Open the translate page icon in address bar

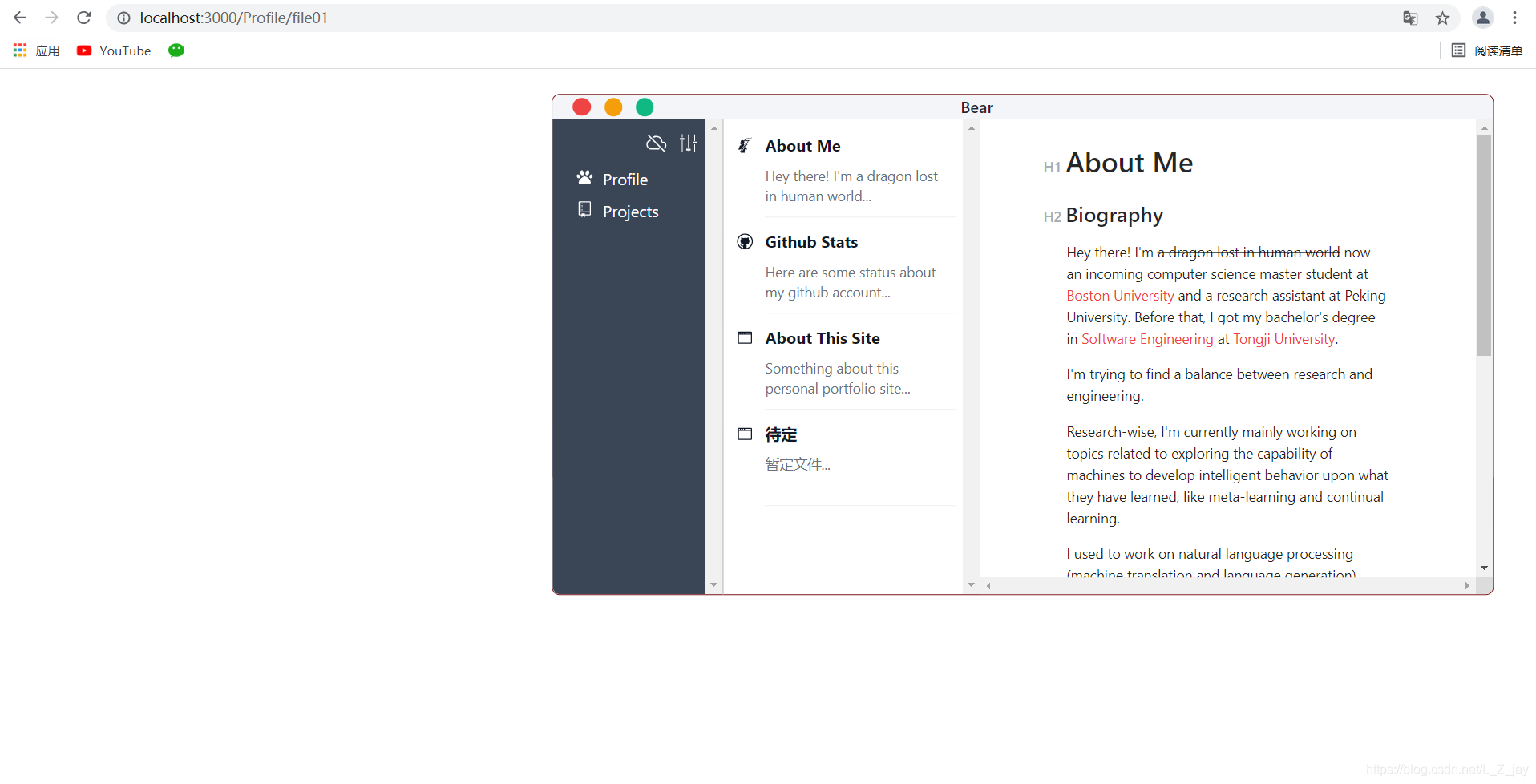(1410, 18)
